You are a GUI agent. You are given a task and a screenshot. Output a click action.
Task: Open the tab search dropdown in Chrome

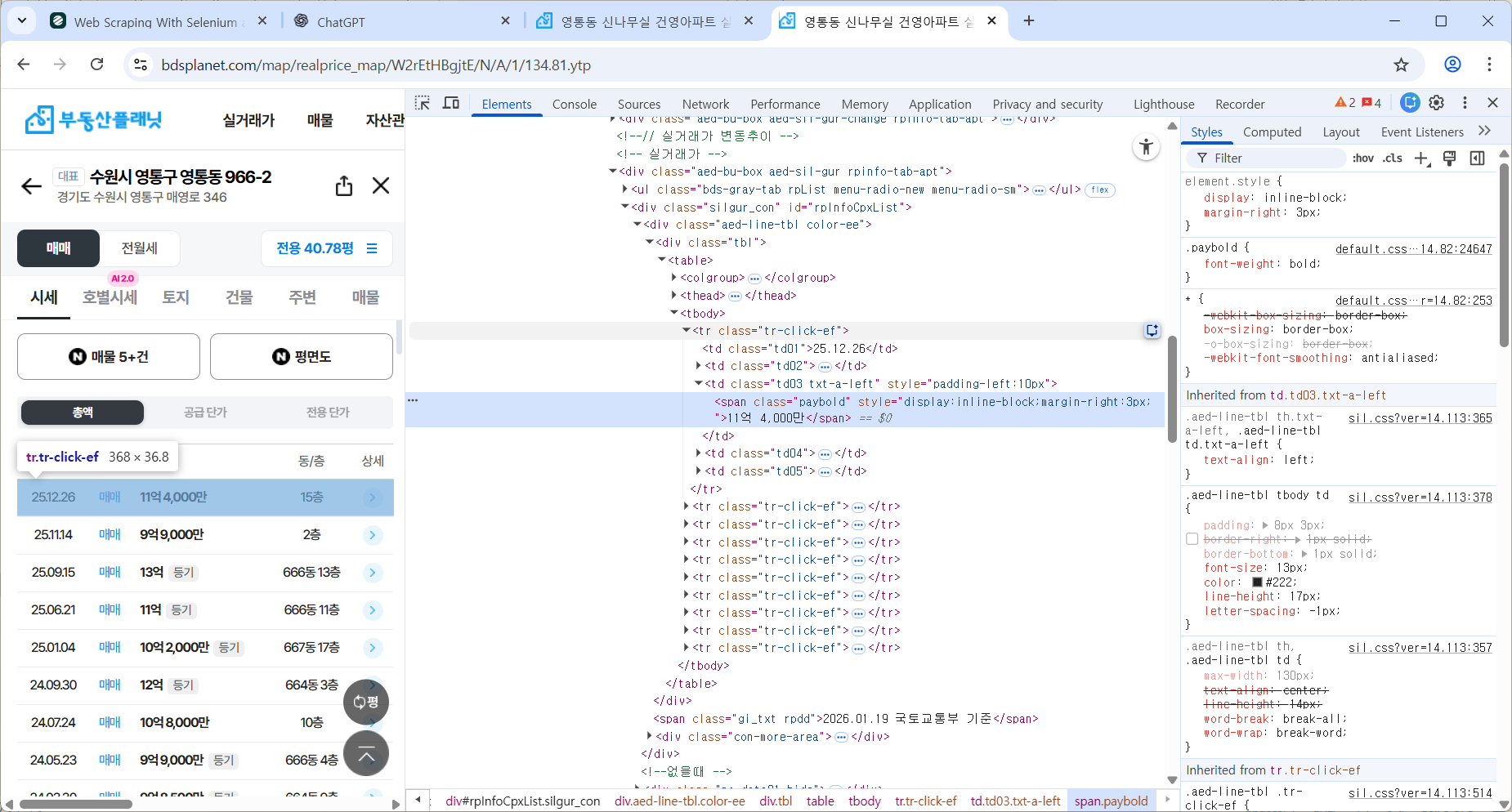[22, 20]
